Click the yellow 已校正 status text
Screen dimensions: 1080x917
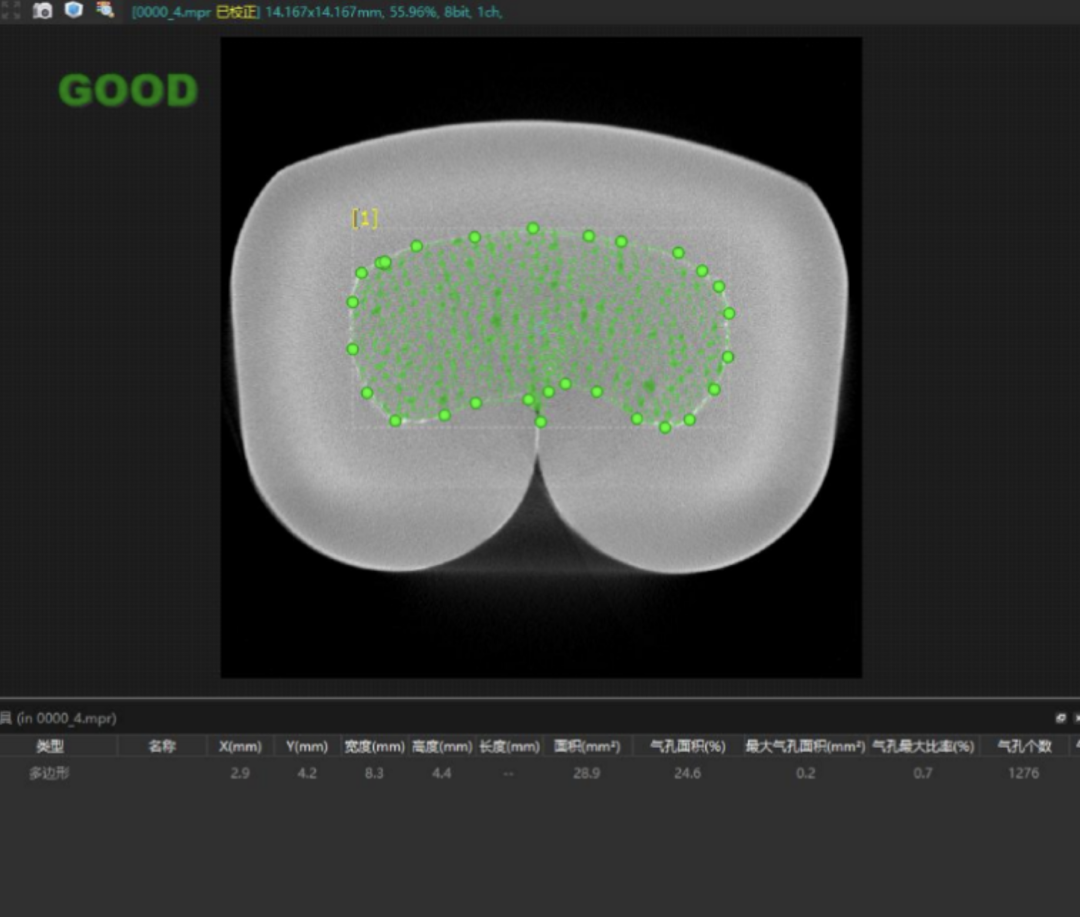coord(236,12)
